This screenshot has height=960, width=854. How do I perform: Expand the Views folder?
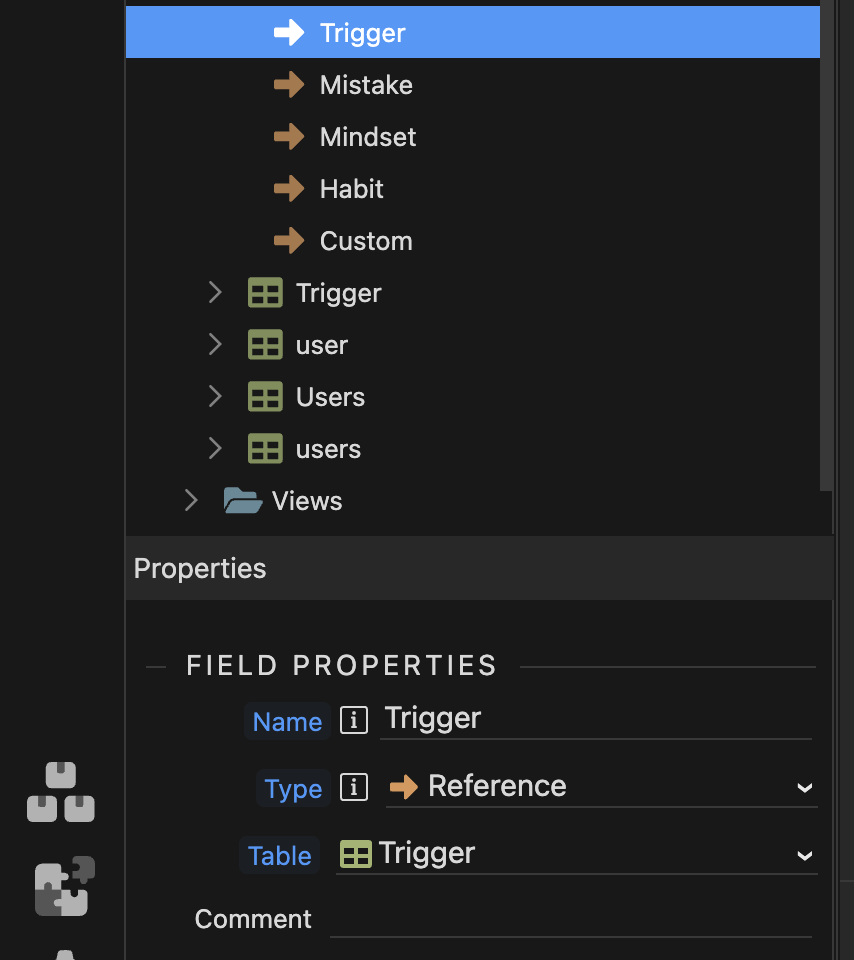coord(191,501)
